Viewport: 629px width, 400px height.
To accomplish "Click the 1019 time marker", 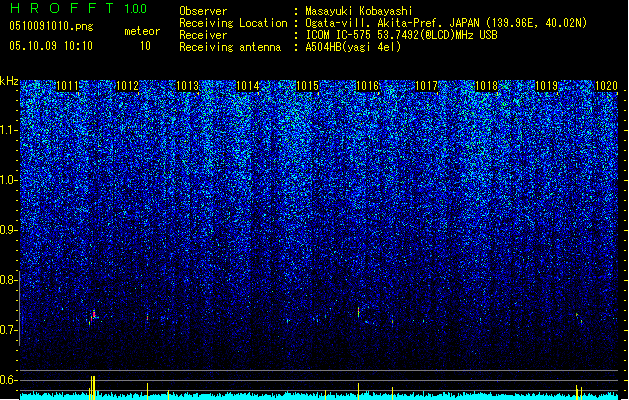I will [546, 86].
